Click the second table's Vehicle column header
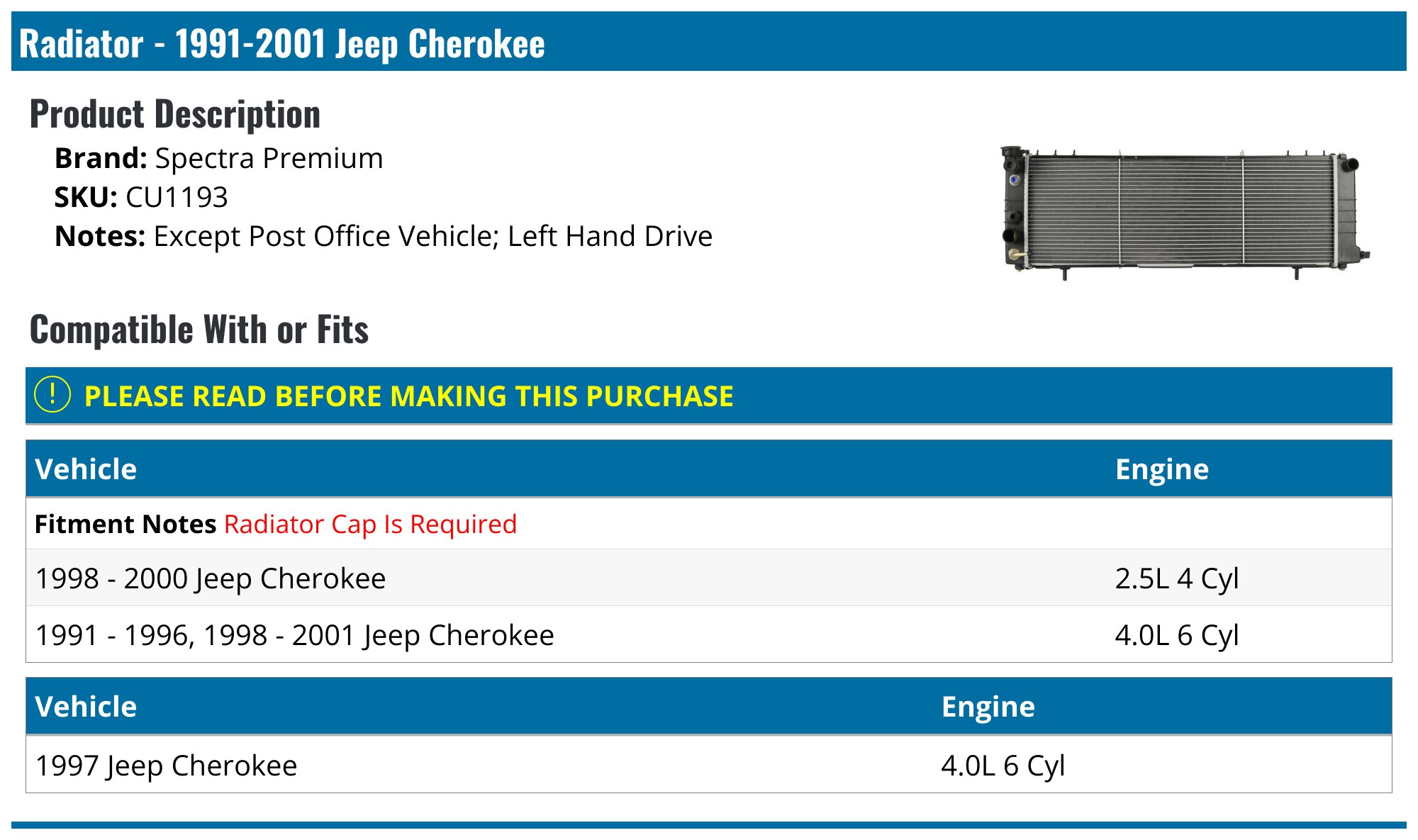Image resolution: width=1418 pixels, height=840 pixels. [86, 707]
